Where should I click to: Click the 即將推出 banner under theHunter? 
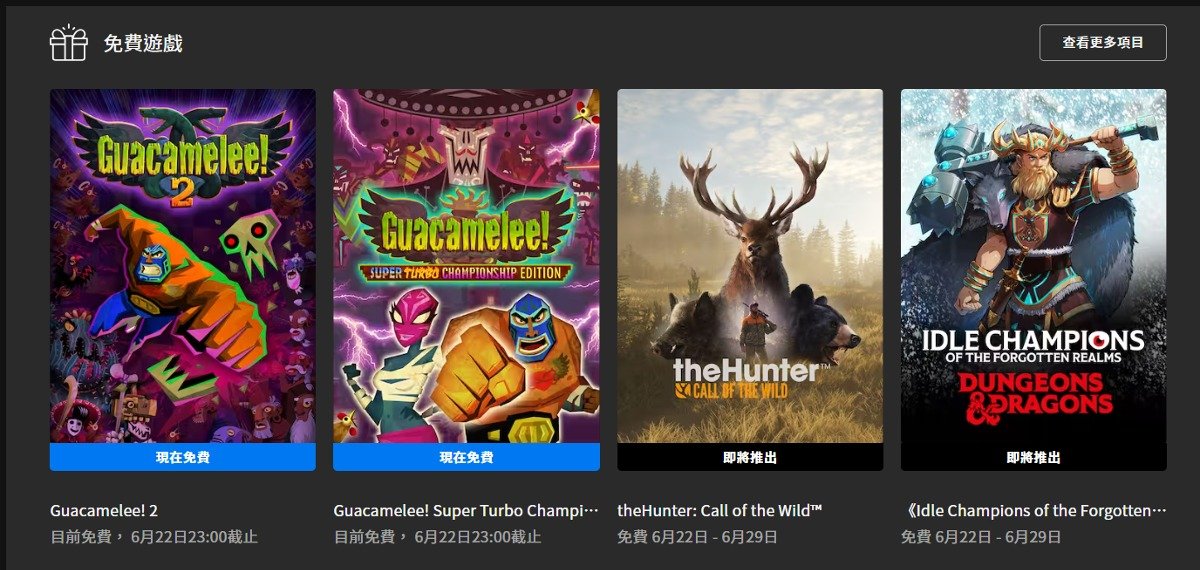(x=750, y=457)
